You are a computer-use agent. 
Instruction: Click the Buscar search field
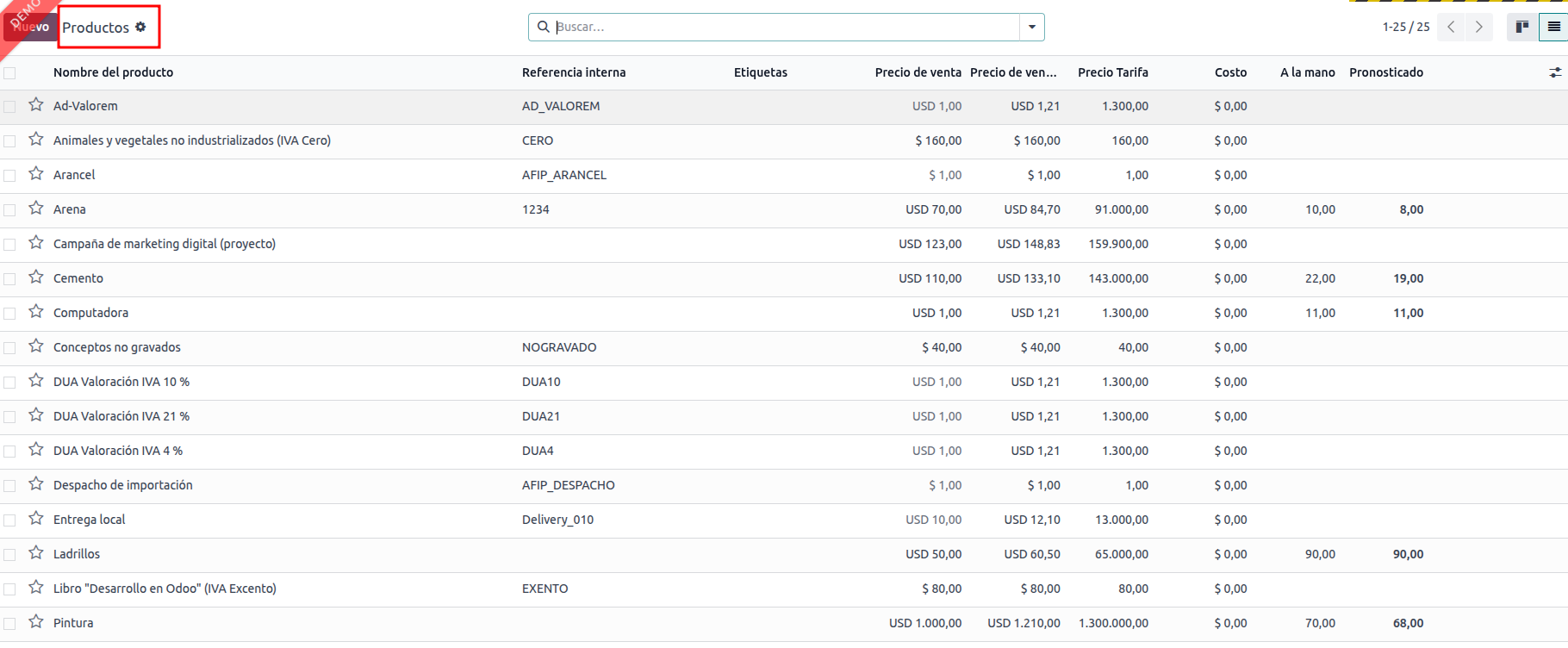(x=784, y=27)
